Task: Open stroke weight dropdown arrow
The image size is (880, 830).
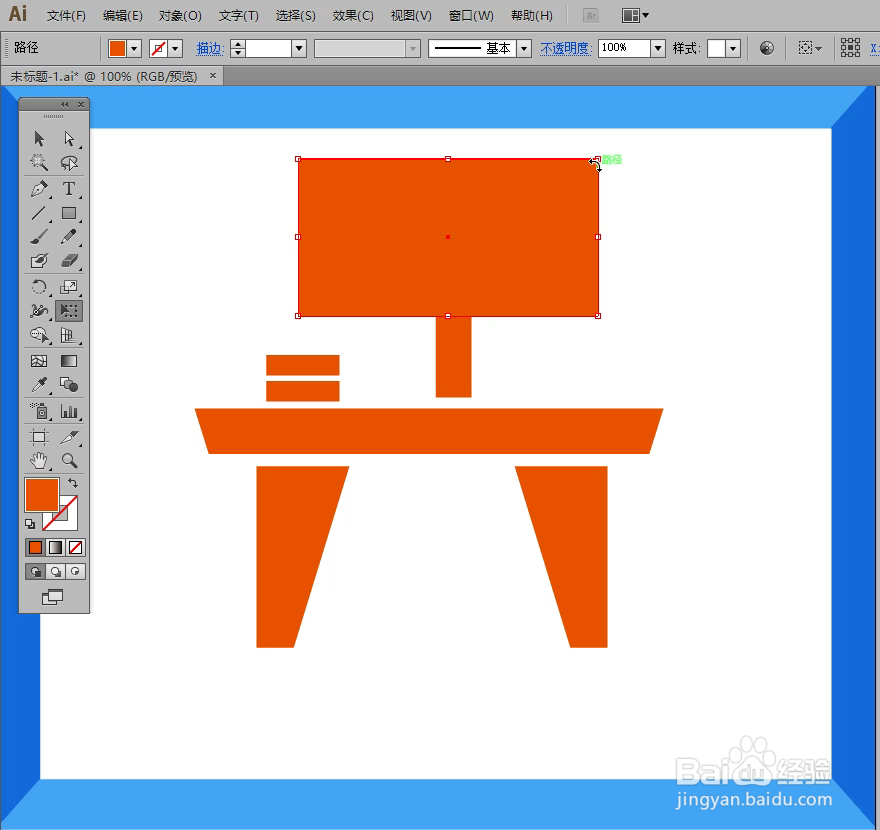Action: pyautogui.click(x=299, y=49)
